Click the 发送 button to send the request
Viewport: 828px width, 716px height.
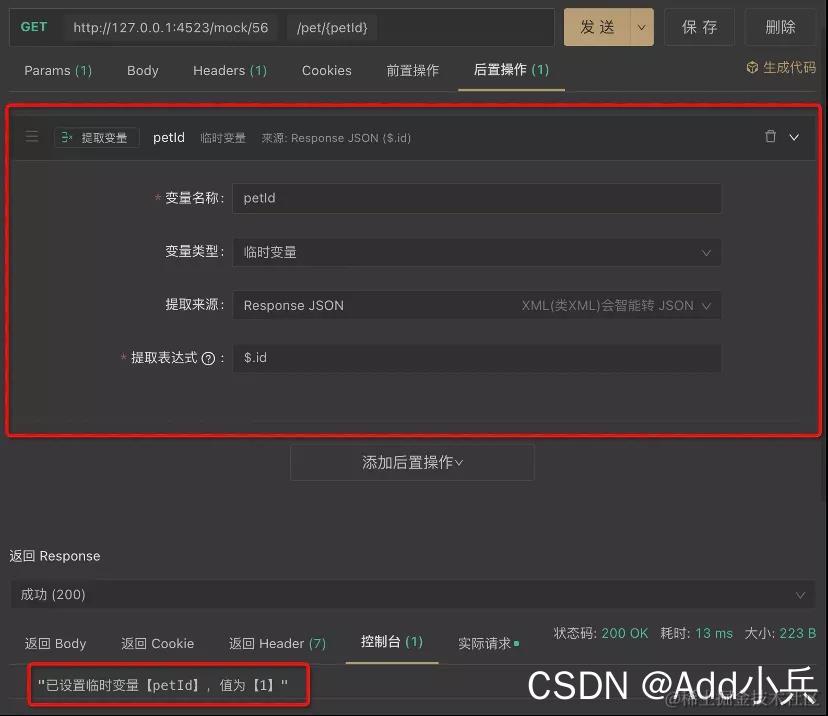coord(597,27)
